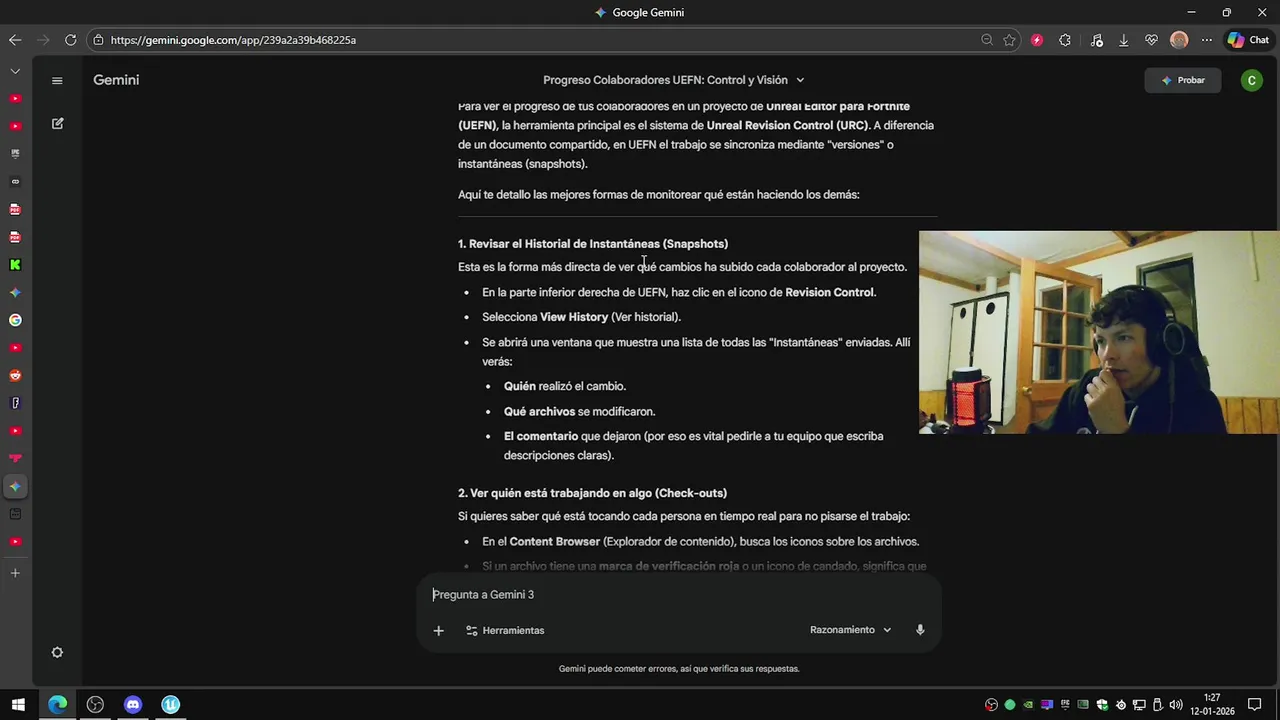Viewport: 1280px width, 720px height.
Task: Open network tray icon
Action: [x=1139, y=704]
